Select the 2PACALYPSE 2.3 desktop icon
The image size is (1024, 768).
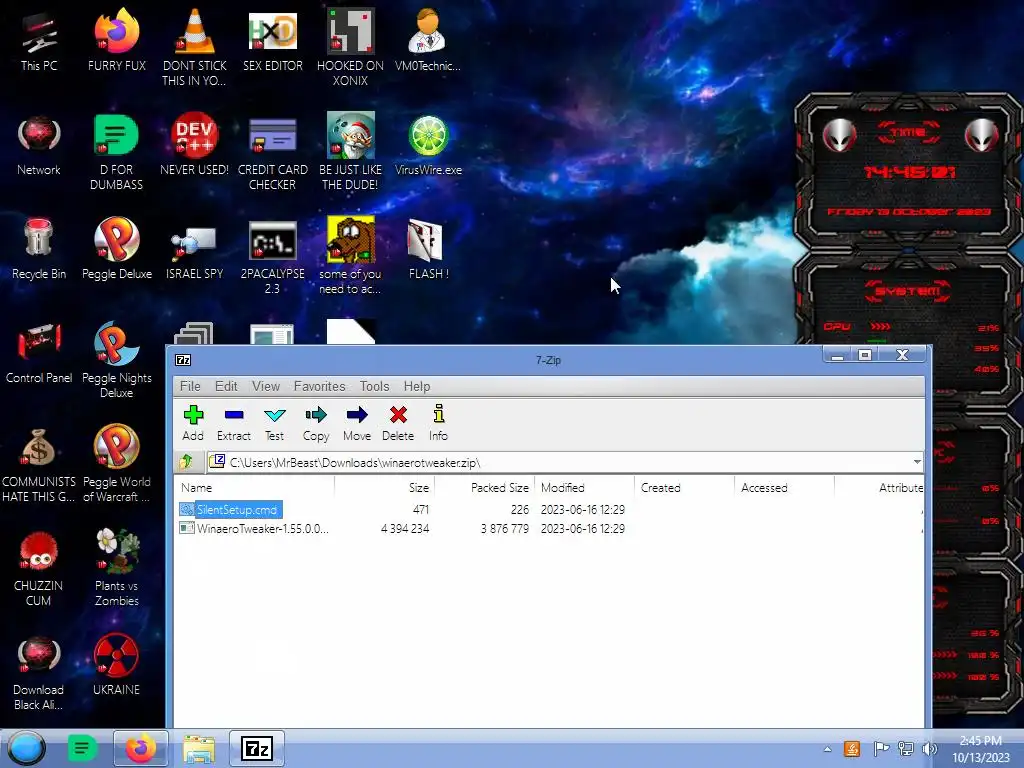272,255
